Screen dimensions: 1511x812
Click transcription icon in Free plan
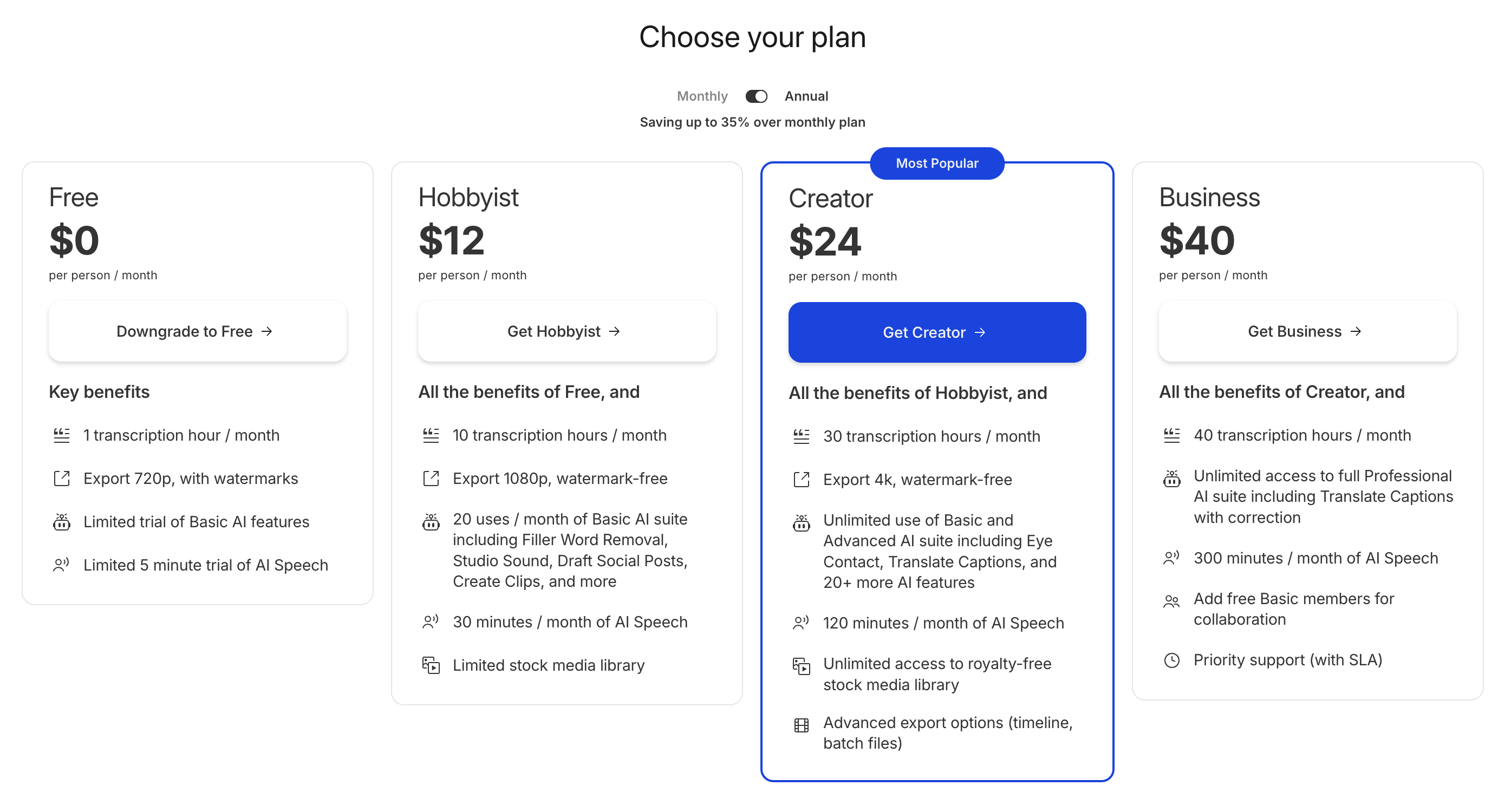[62, 436]
